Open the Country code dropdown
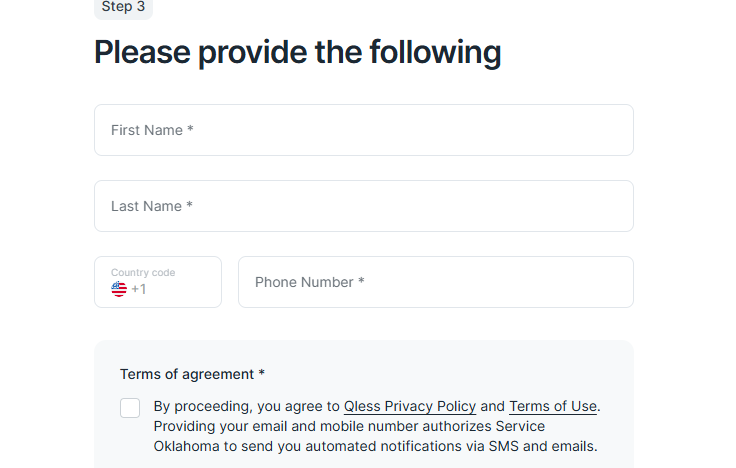 point(158,282)
